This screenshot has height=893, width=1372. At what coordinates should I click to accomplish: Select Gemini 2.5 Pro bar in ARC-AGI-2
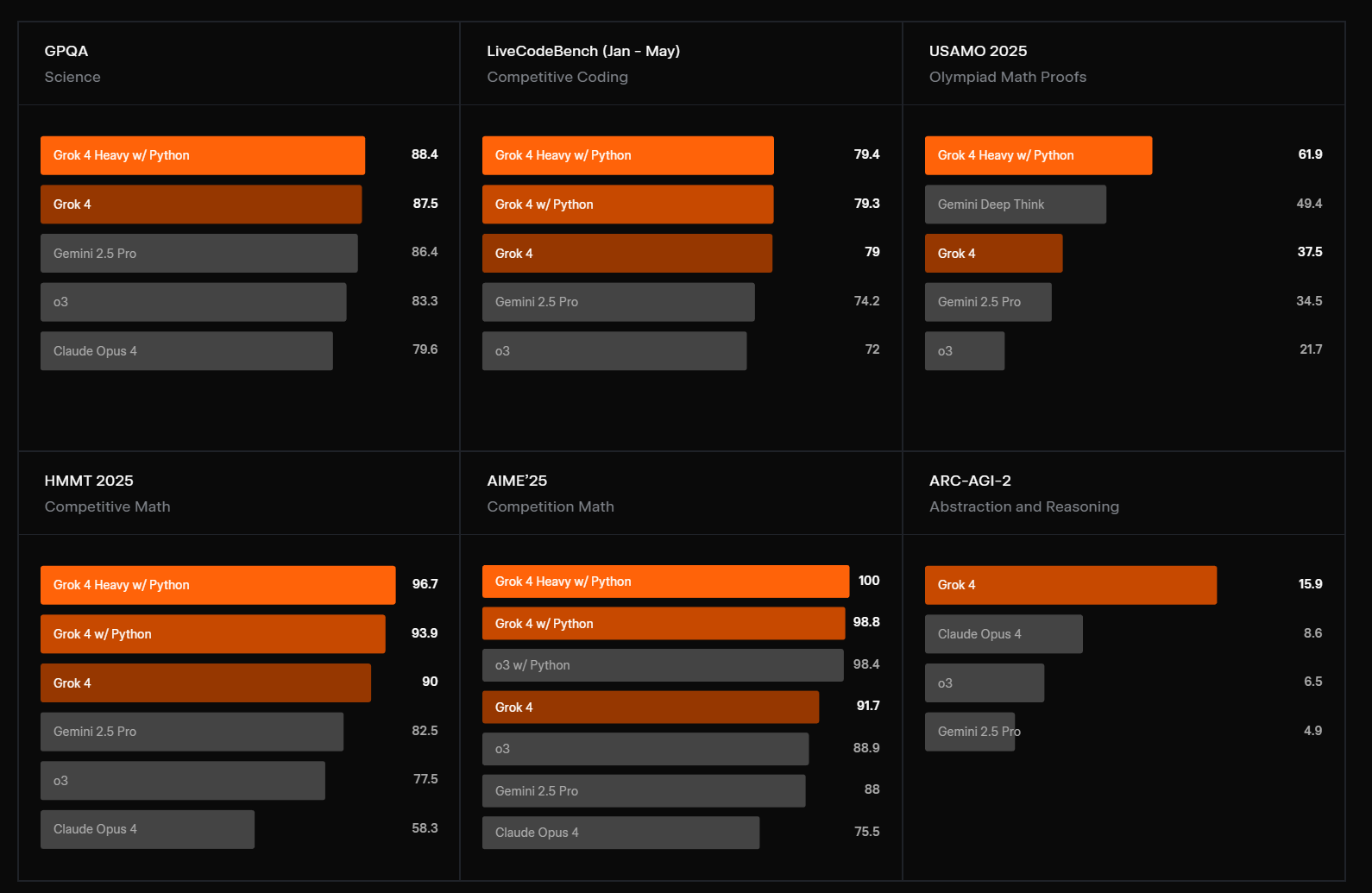coord(970,732)
